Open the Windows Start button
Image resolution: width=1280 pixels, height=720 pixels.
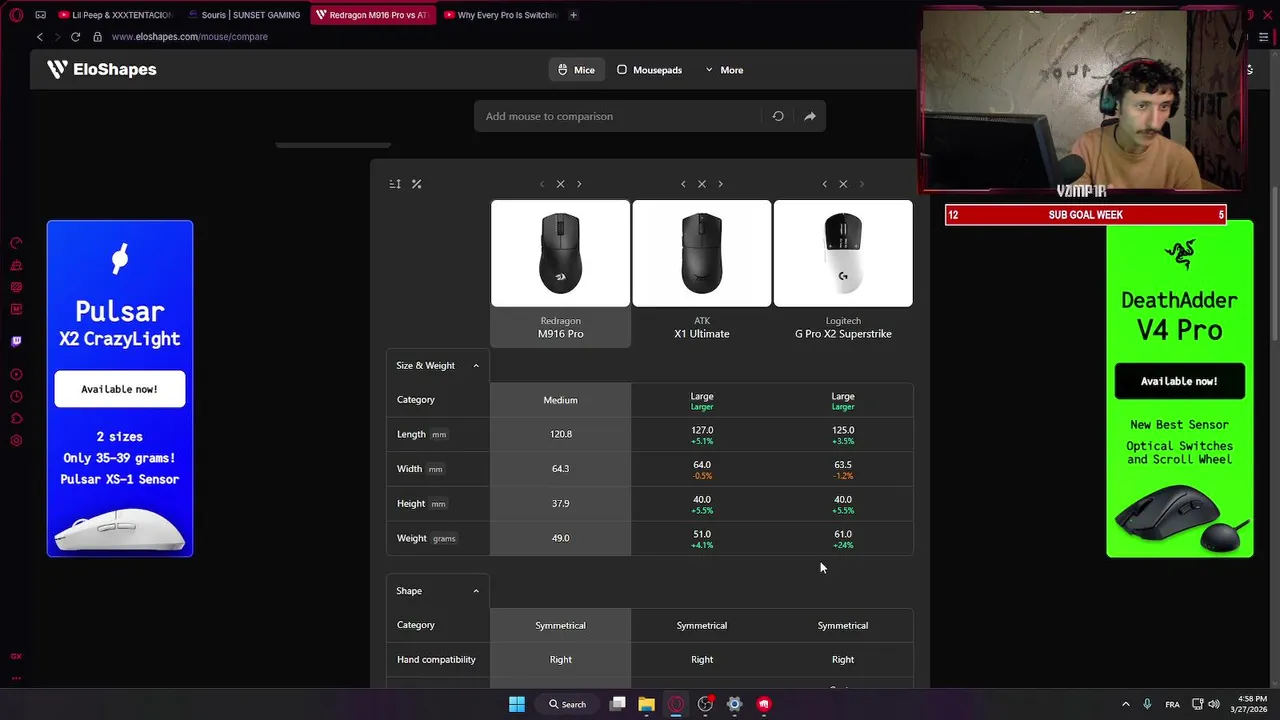[x=517, y=704]
